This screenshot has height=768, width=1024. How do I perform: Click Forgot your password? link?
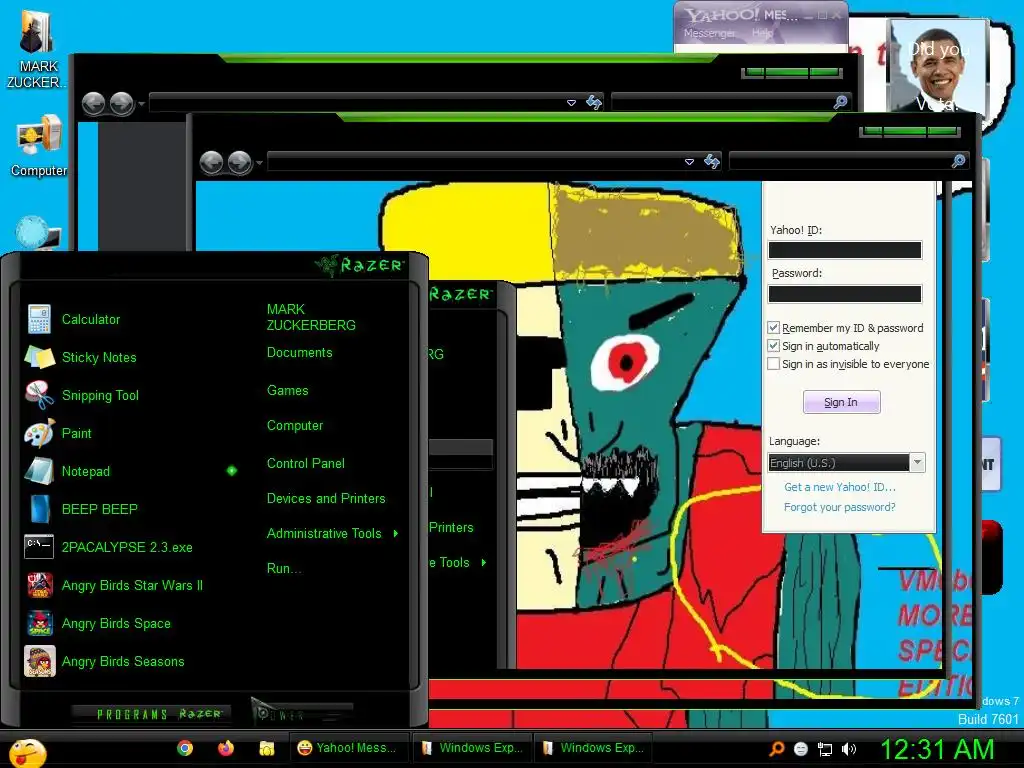click(x=839, y=507)
